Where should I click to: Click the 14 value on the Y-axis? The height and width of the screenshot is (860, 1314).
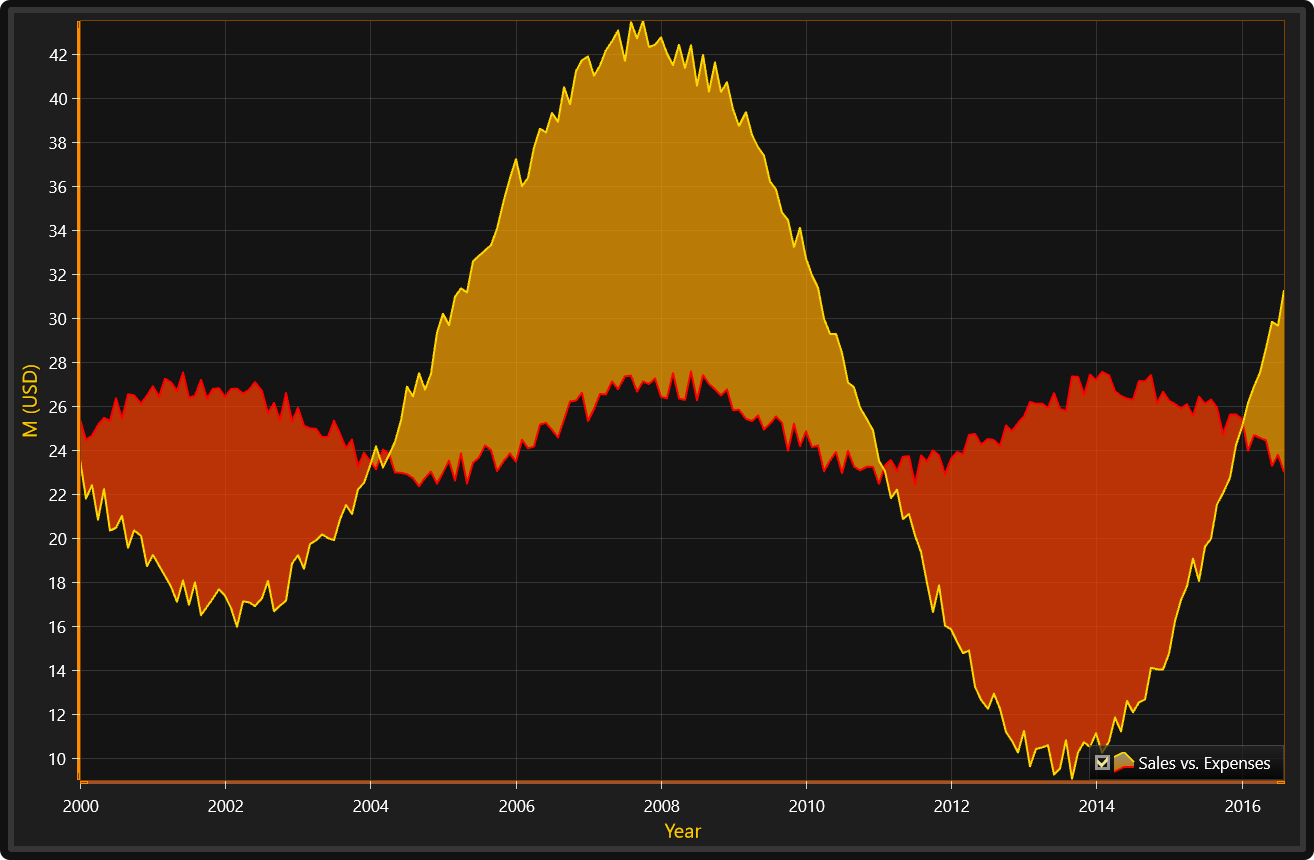[x=58, y=671]
